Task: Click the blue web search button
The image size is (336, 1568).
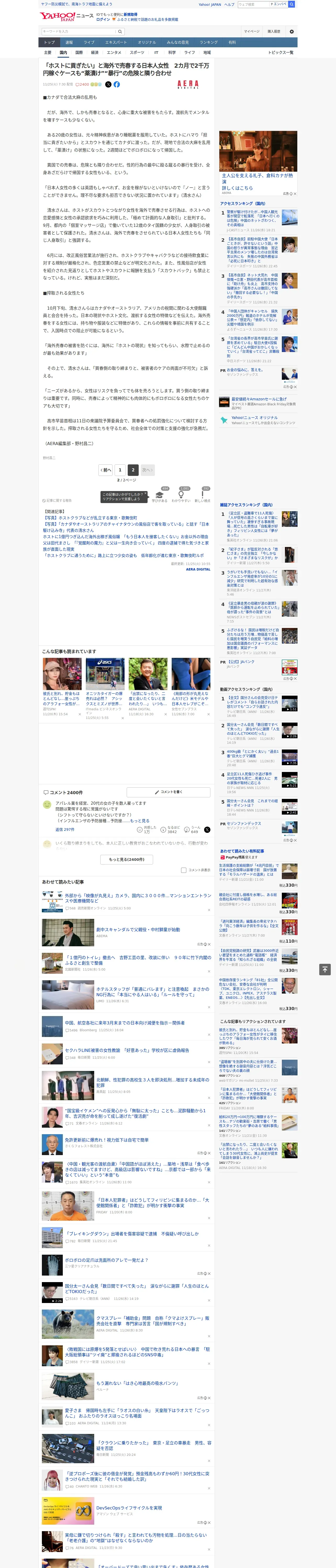Action: (292, 4)
